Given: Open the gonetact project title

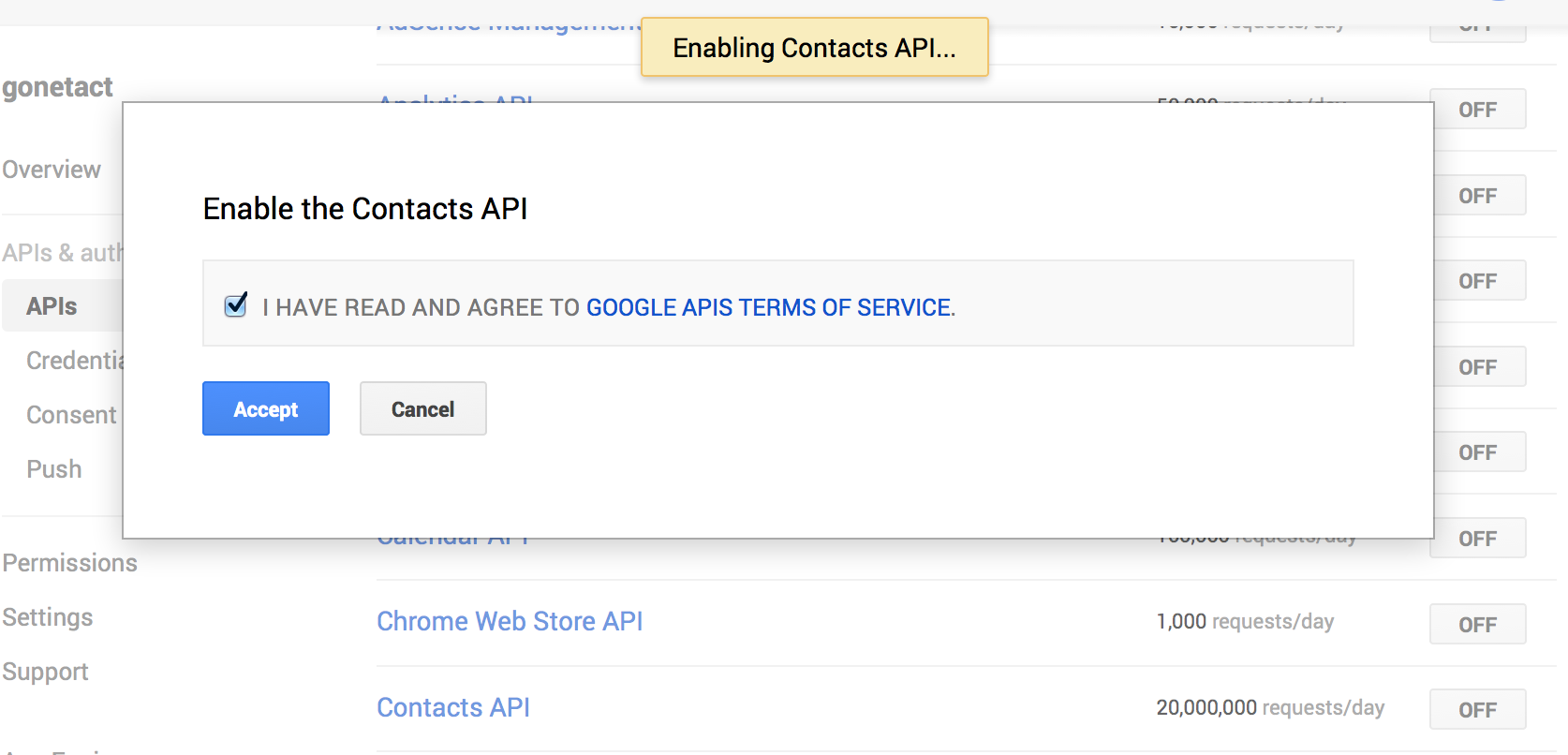Looking at the screenshot, I should 57,87.
